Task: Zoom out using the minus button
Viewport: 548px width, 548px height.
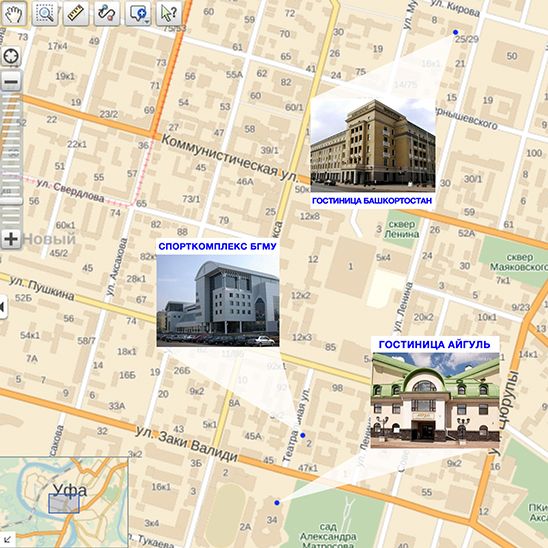Action: pyautogui.click(x=11, y=82)
